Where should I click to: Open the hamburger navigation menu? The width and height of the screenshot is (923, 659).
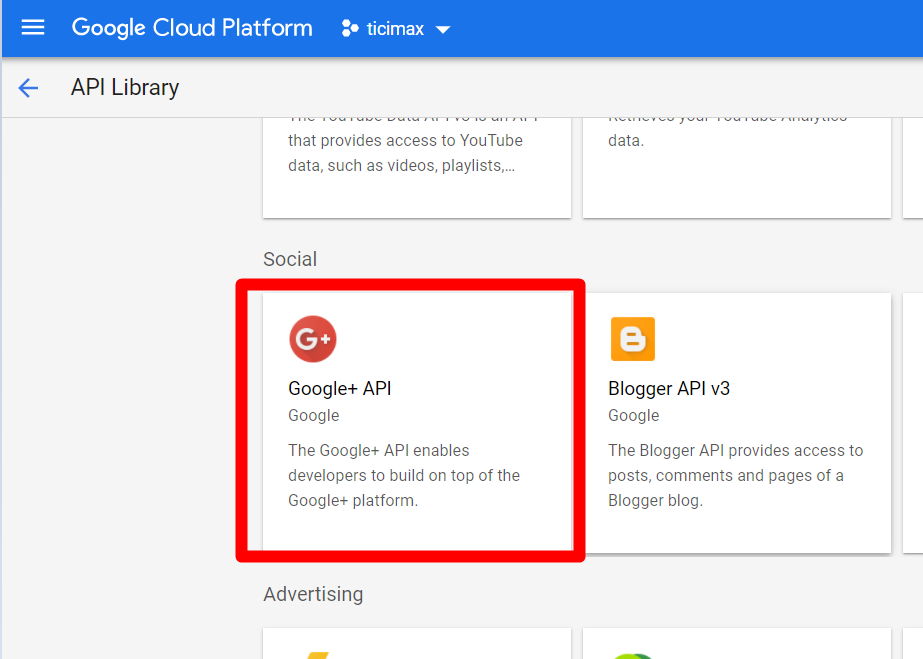(x=33, y=28)
